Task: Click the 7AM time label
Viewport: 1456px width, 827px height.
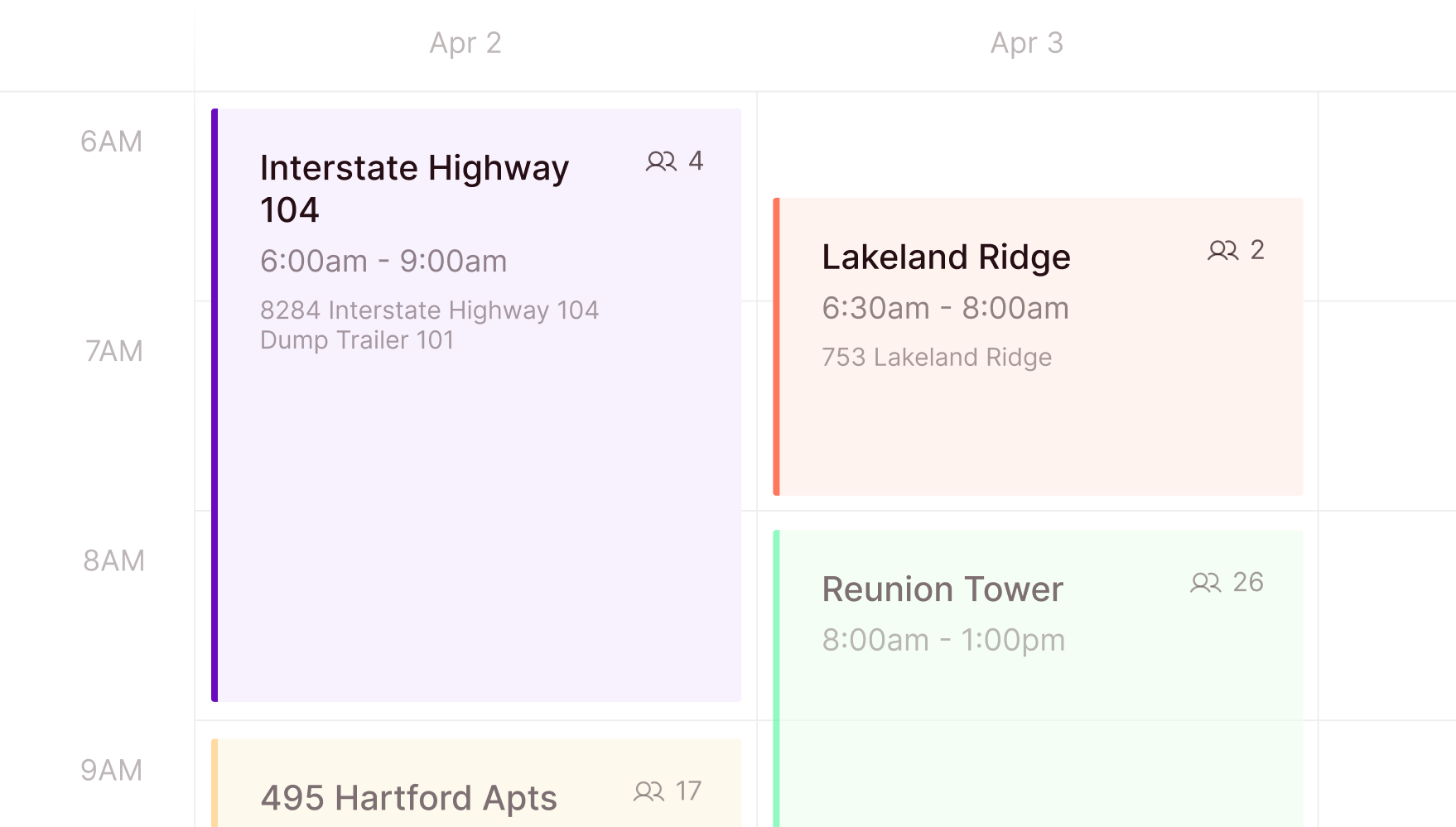Action: coord(114,351)
